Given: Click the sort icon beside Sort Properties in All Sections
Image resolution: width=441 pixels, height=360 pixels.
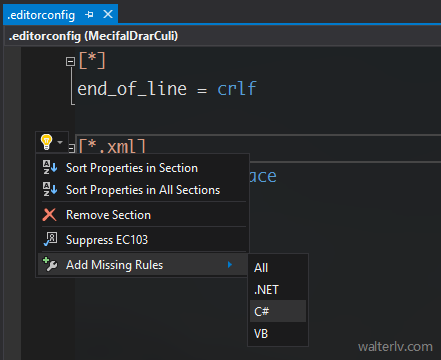Looking at the screenshot, I should pos(50,189).
